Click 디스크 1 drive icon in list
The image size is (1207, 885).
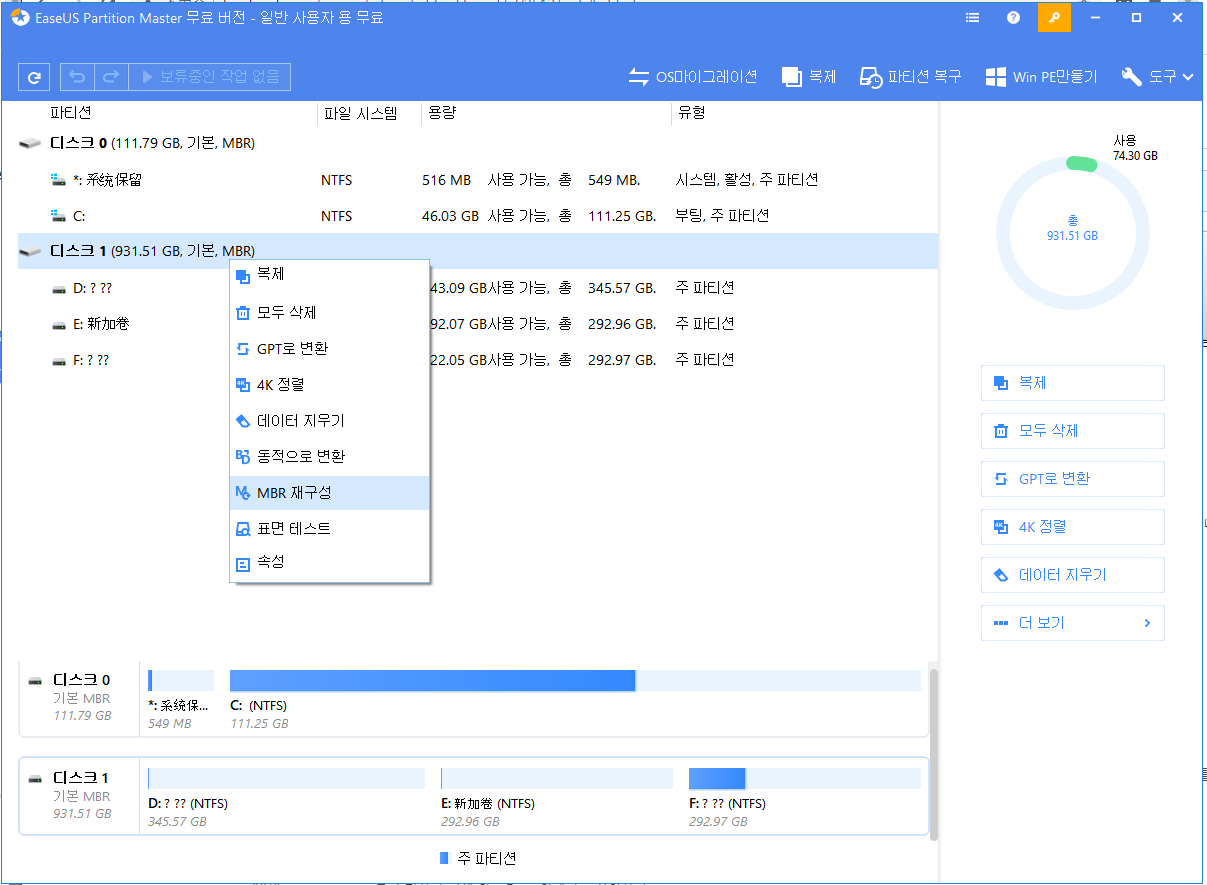pyautogui.click(x=31, y=253)
